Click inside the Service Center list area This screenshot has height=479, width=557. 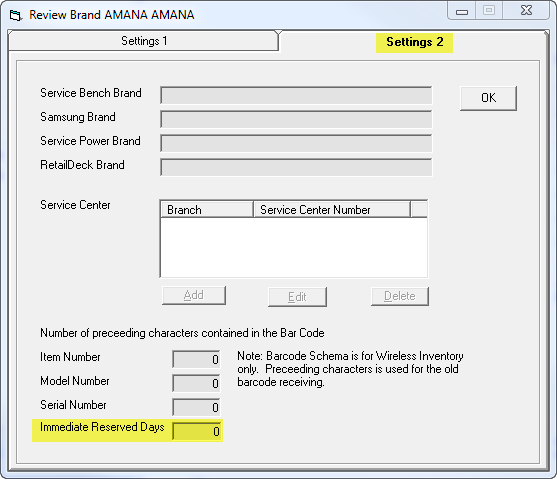click(x=294, y=247)
